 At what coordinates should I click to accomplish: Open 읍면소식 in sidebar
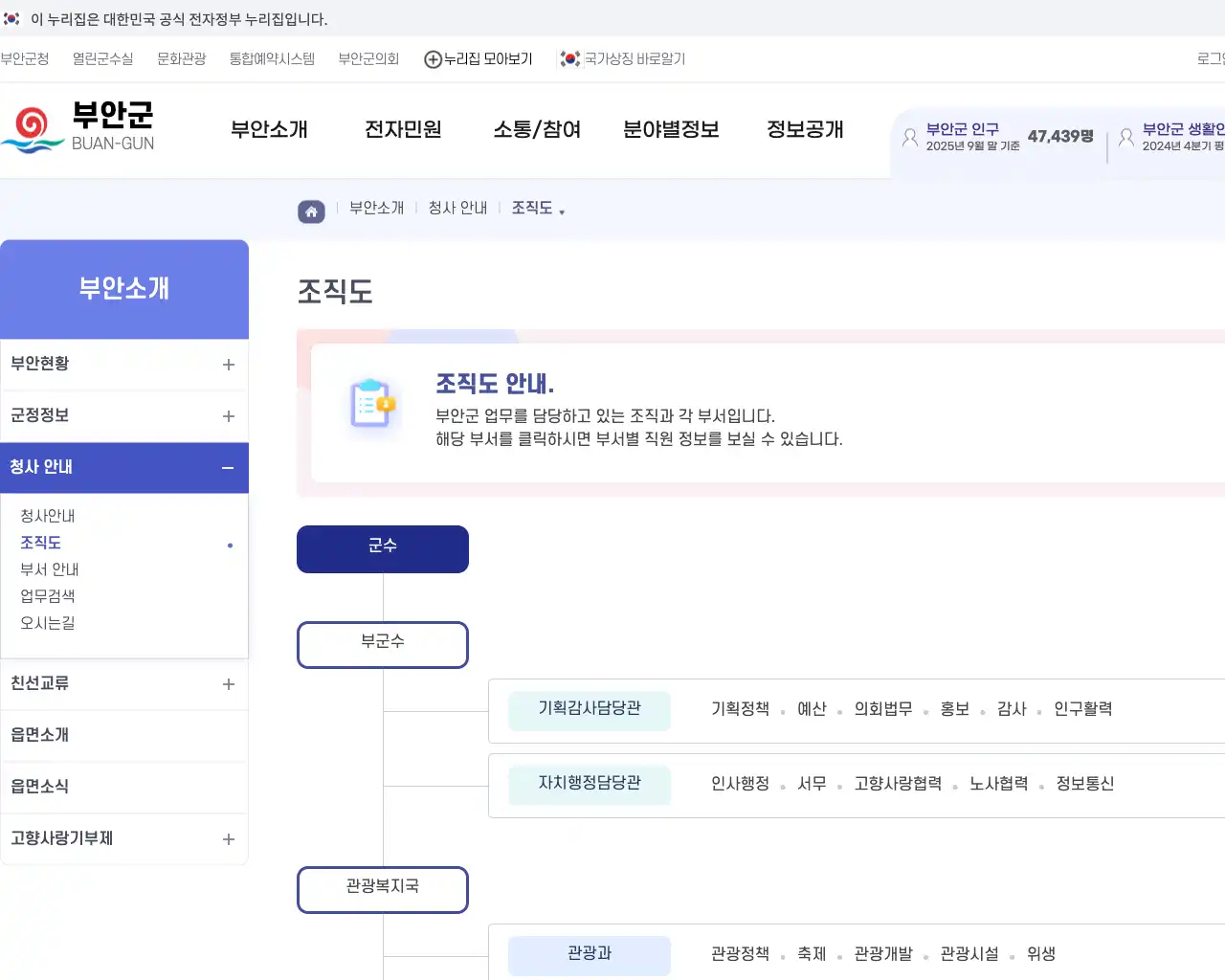click(124, 788)
